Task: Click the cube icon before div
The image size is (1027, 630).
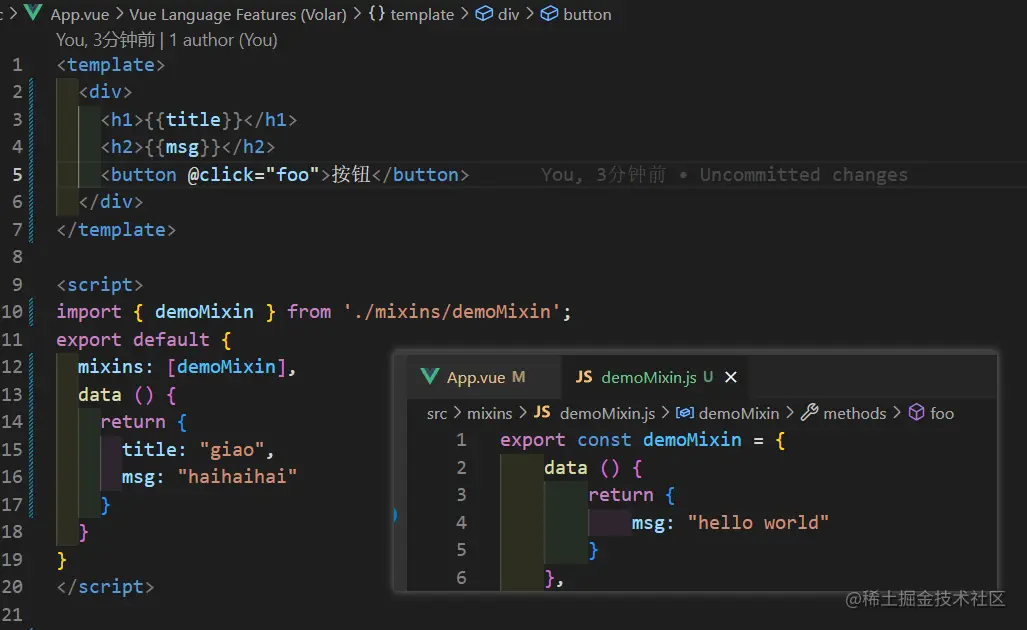Action: click(484, 14)
